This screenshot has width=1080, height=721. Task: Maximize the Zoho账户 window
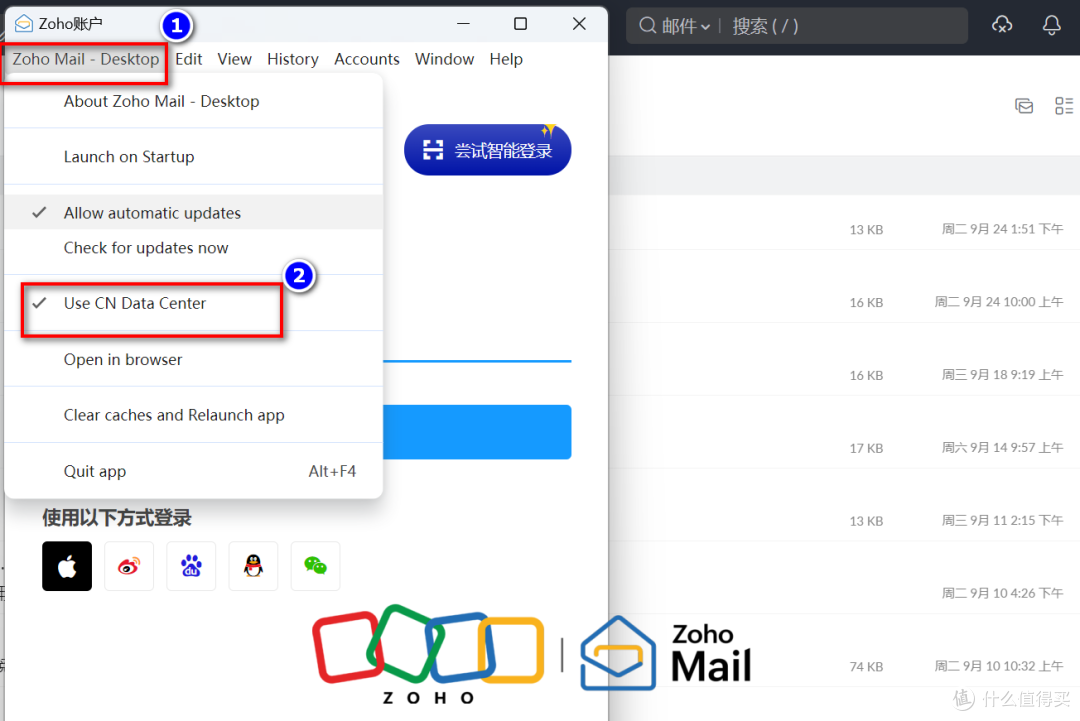521,23
